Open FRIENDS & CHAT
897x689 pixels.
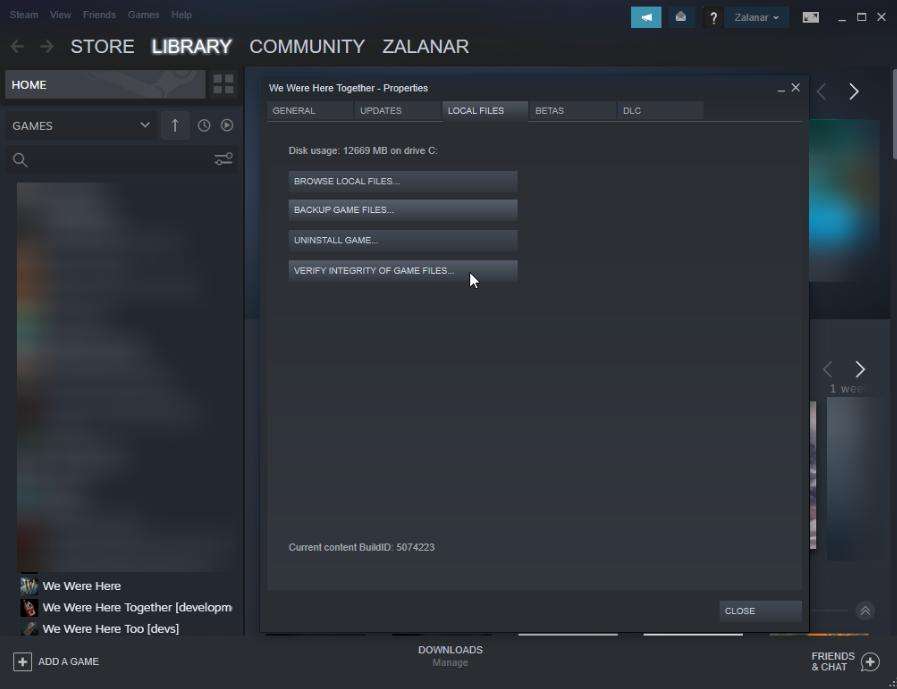(833, 662)
